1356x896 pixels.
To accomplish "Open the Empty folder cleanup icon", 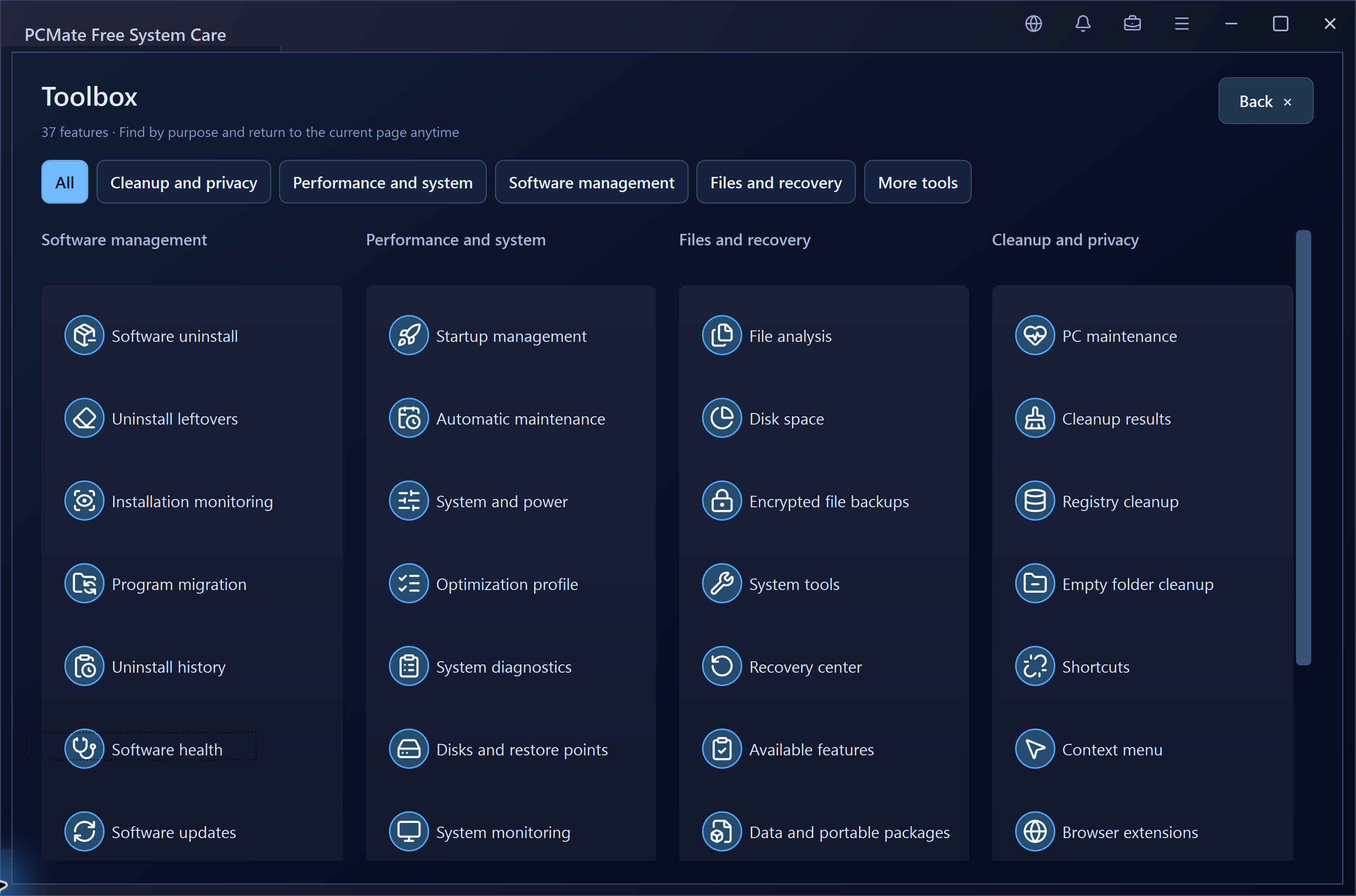I will click(1035, 584).
